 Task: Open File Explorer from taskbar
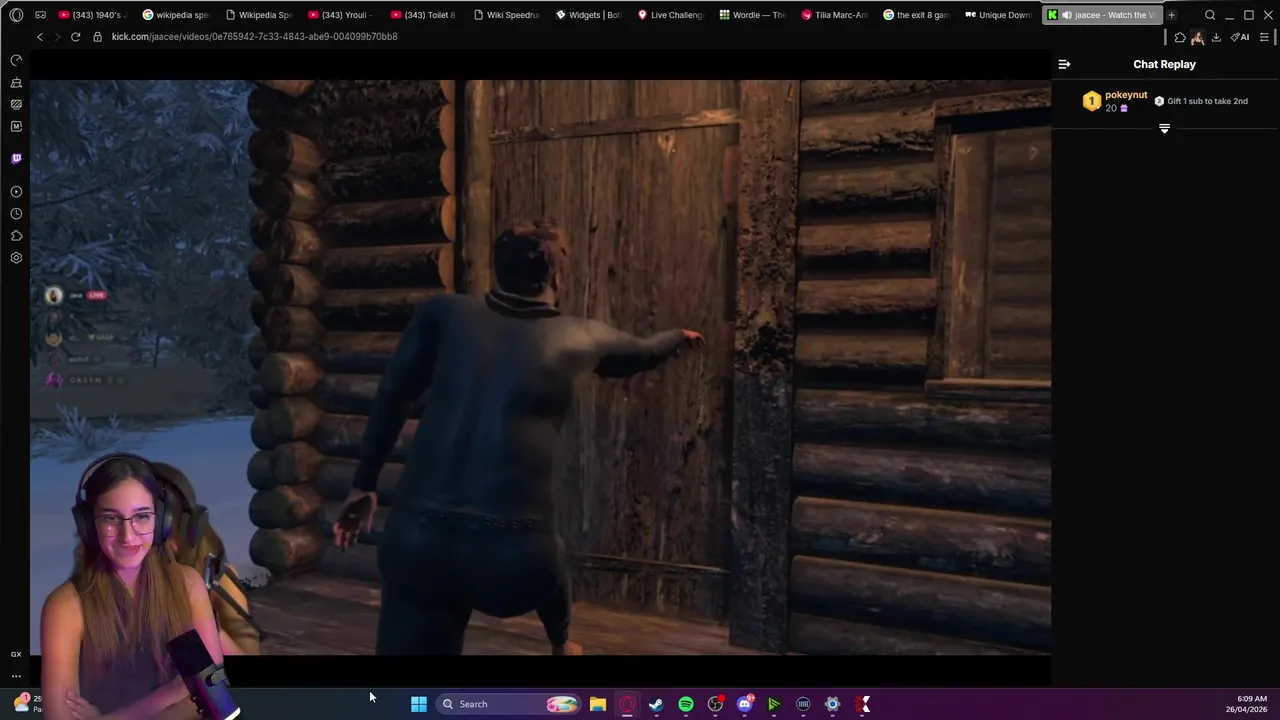[x=597, y=704]
